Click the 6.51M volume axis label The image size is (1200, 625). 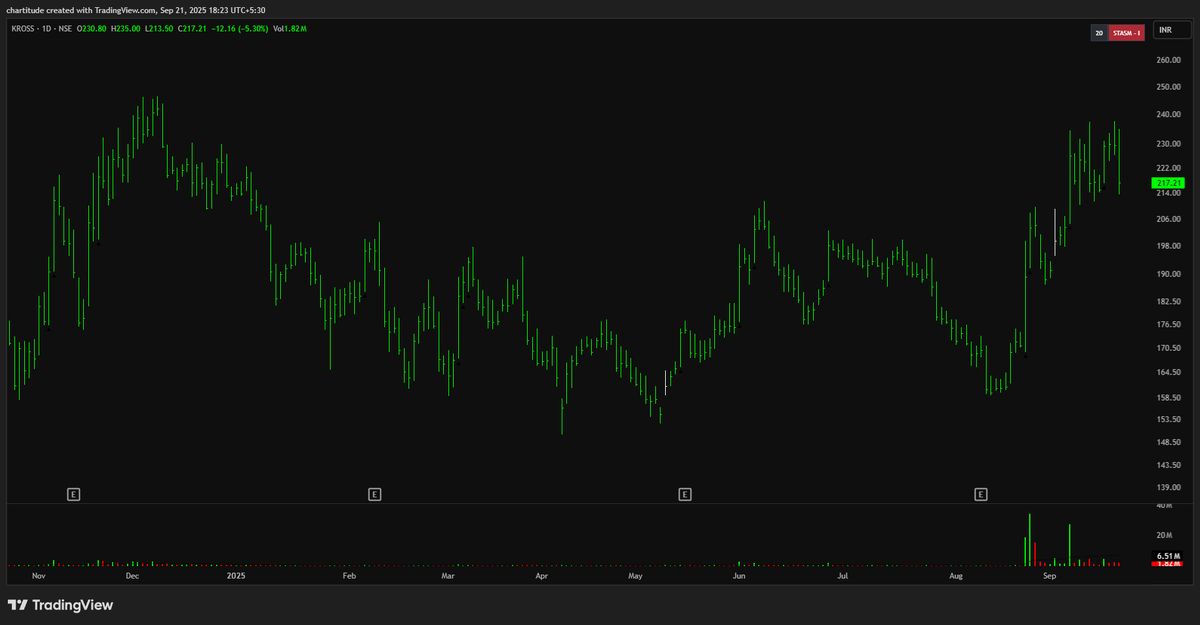(x=1168, y=556)
